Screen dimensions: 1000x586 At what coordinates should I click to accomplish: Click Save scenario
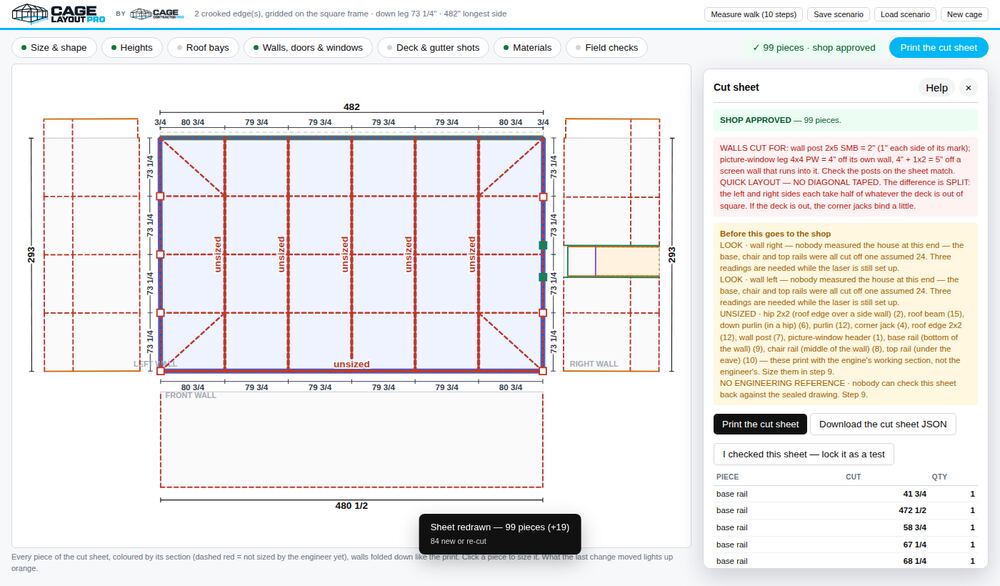838,14
